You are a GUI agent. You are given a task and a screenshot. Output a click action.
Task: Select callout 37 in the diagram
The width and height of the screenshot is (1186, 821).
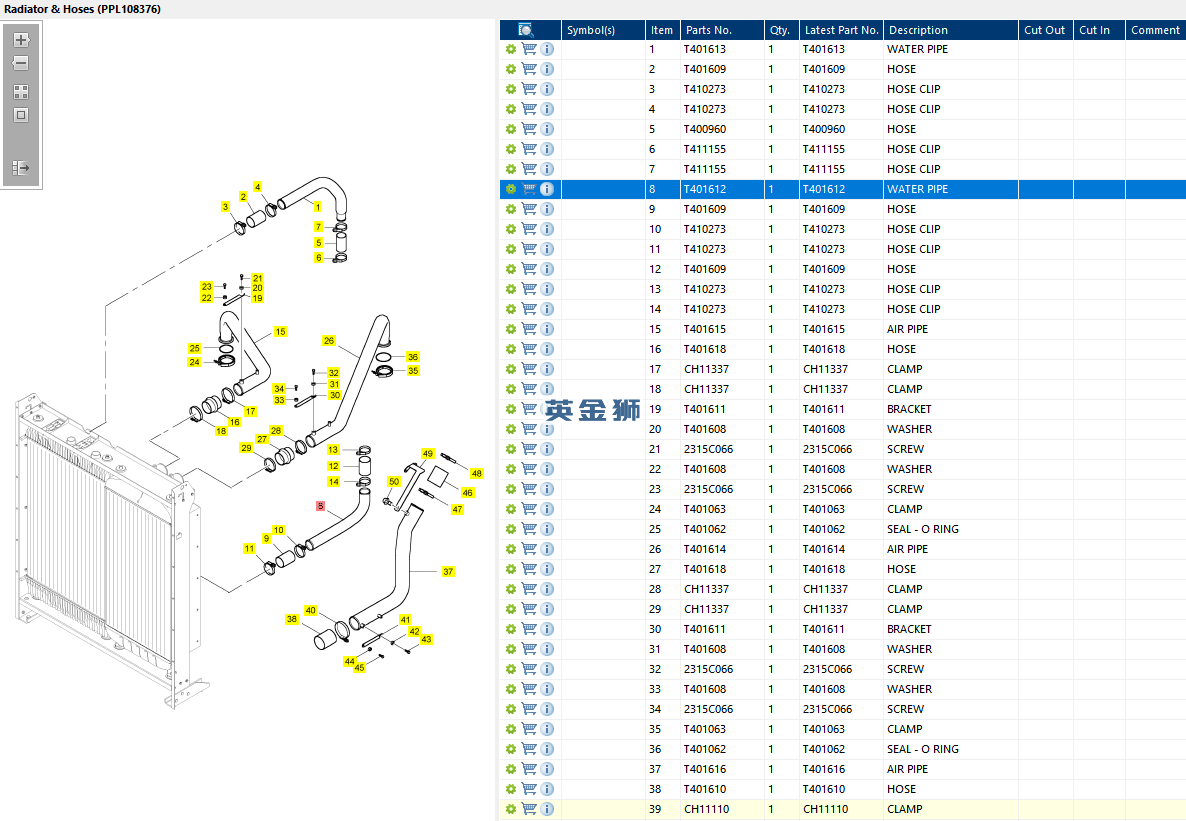(x=449, y=572)
